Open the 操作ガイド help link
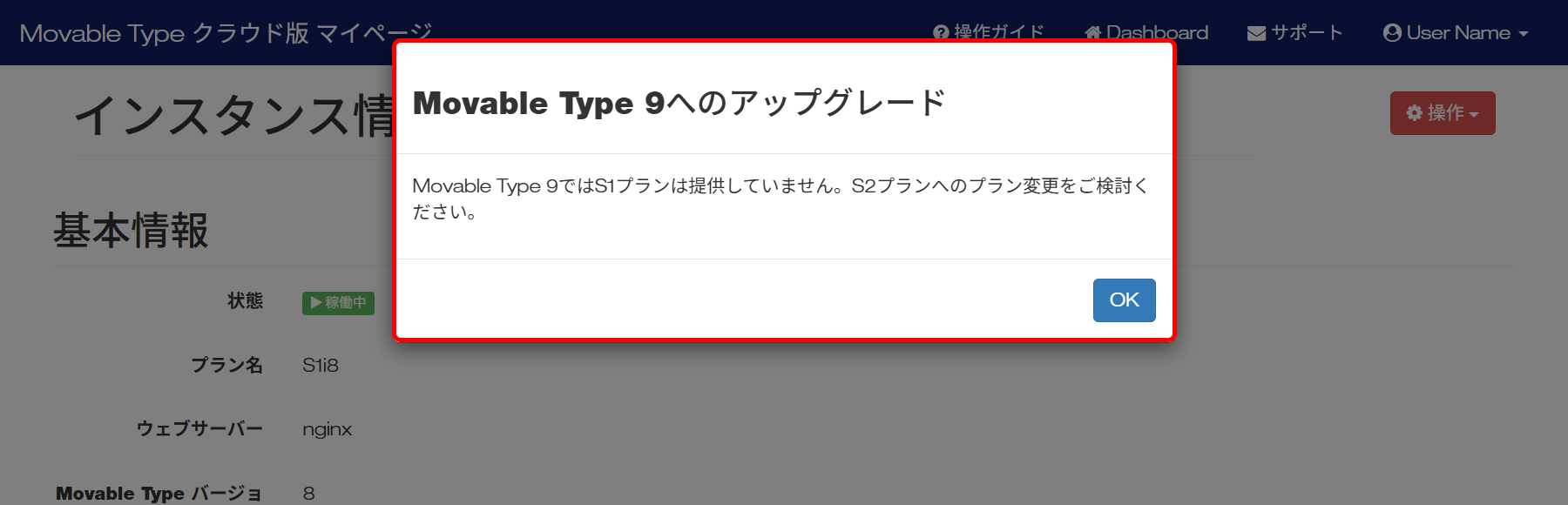This screenshot has width=1568, height=505. [989, 33]
